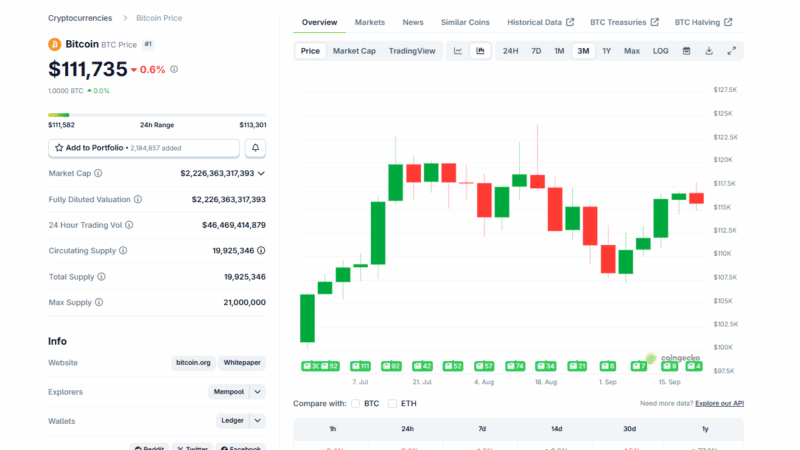This screenshot has height=450, width=800.
Task: Click the download chart data icon
Action: point(709,51)
